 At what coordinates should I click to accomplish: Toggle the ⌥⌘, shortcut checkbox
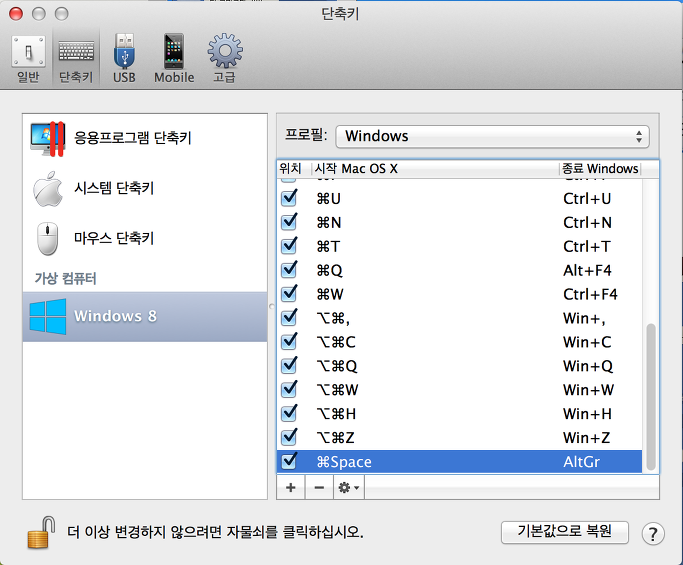(289, 318)
